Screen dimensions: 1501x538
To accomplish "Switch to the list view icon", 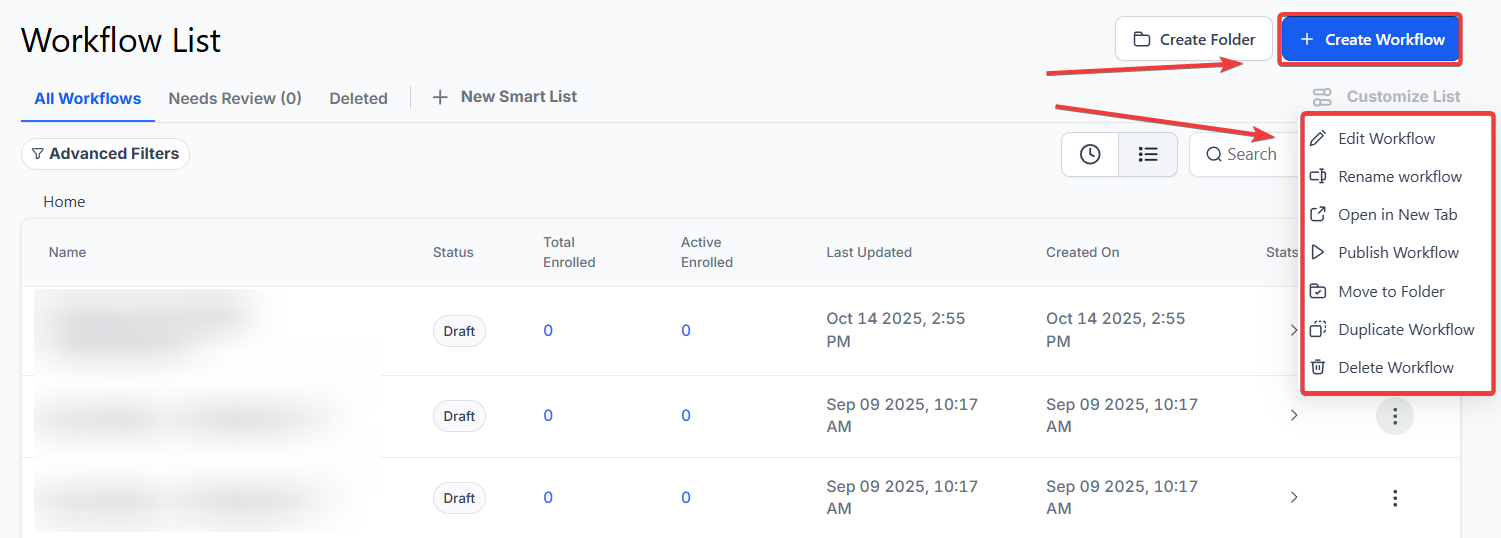I will pos(1148,154).
